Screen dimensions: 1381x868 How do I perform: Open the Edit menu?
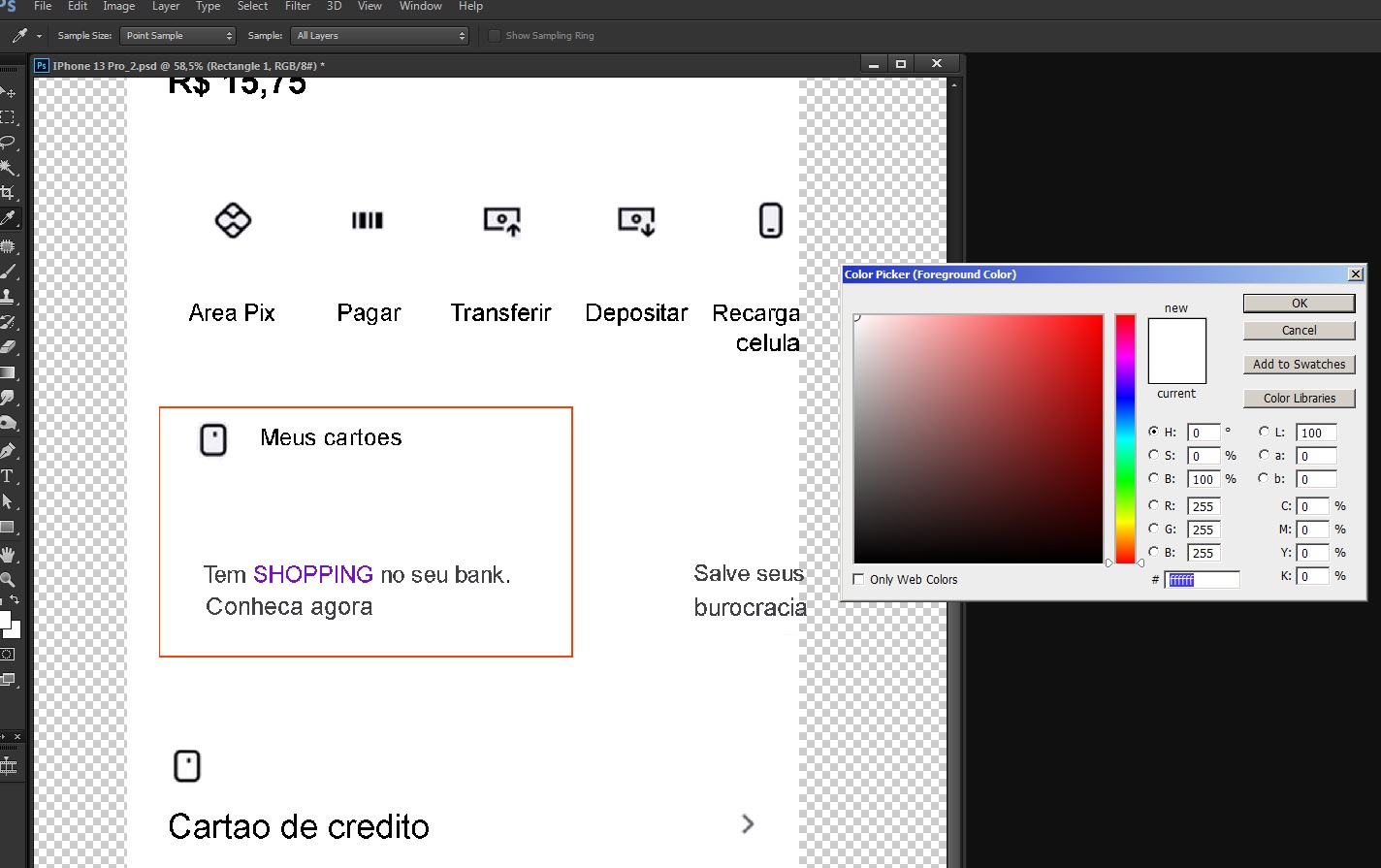tap(78, 6)
